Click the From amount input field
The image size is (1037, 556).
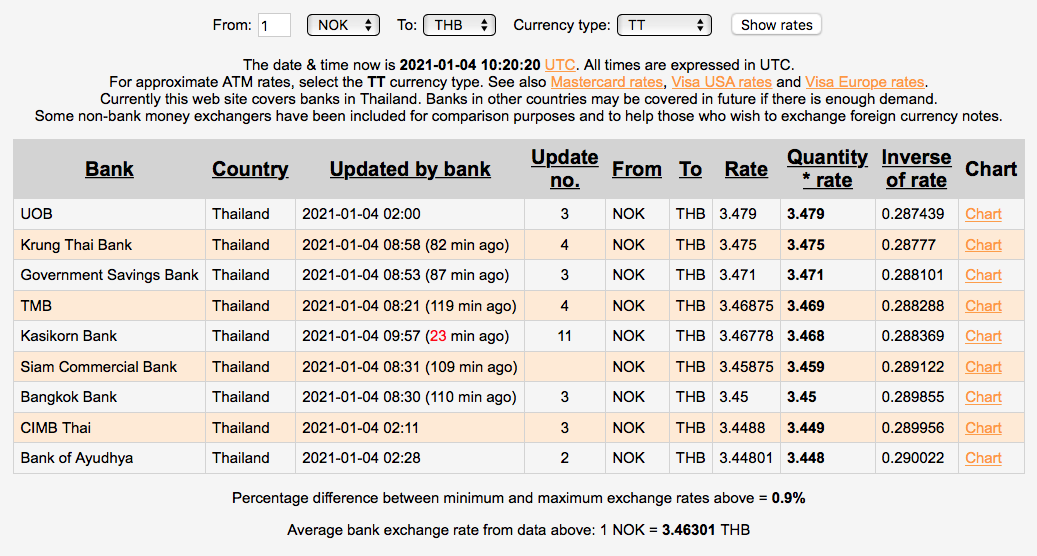pyautogui.click(x=274, y=25)
